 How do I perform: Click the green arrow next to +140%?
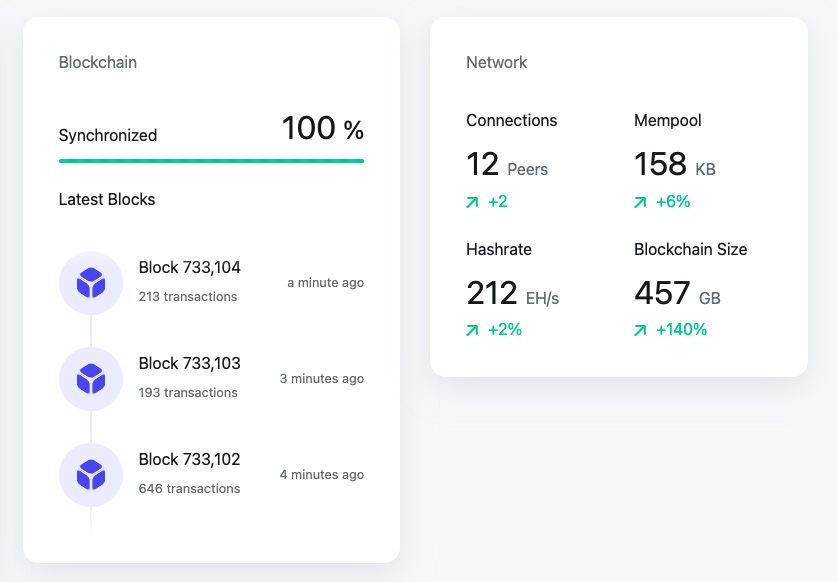[x=640, y=330]
